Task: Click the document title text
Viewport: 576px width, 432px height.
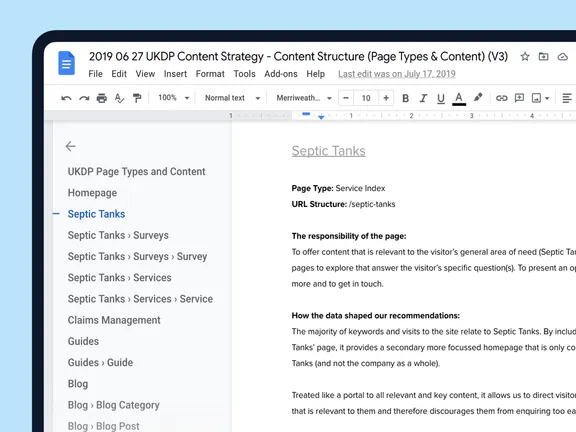Action: coord(298,57)
